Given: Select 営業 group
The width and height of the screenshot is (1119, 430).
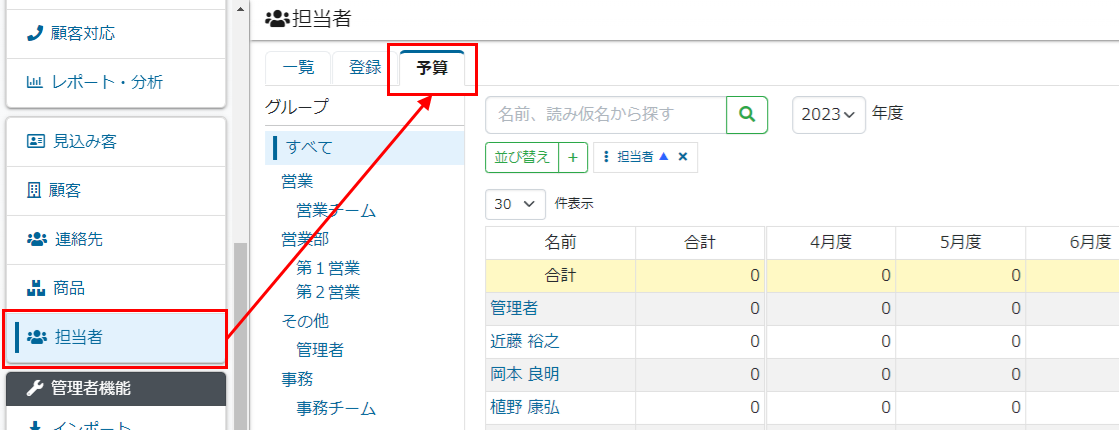Looking at the screenshot, I should [297, 182].
